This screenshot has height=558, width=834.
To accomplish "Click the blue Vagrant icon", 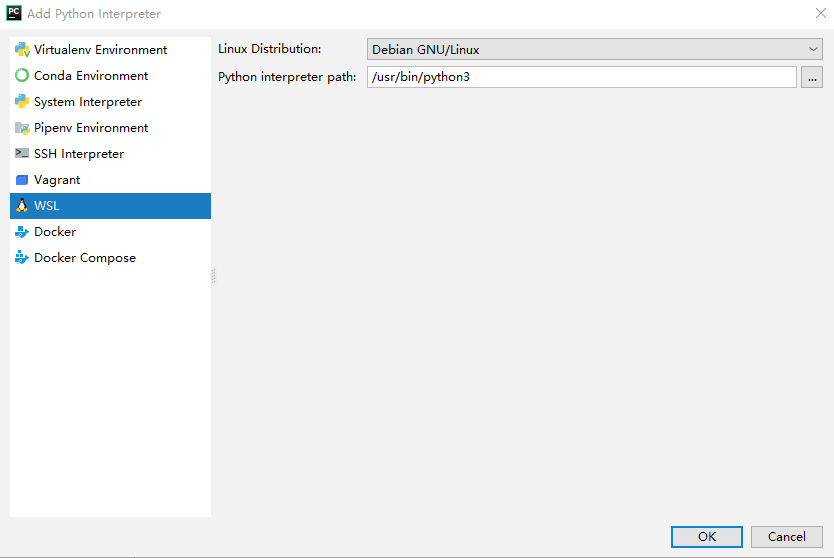I will 22,180.
